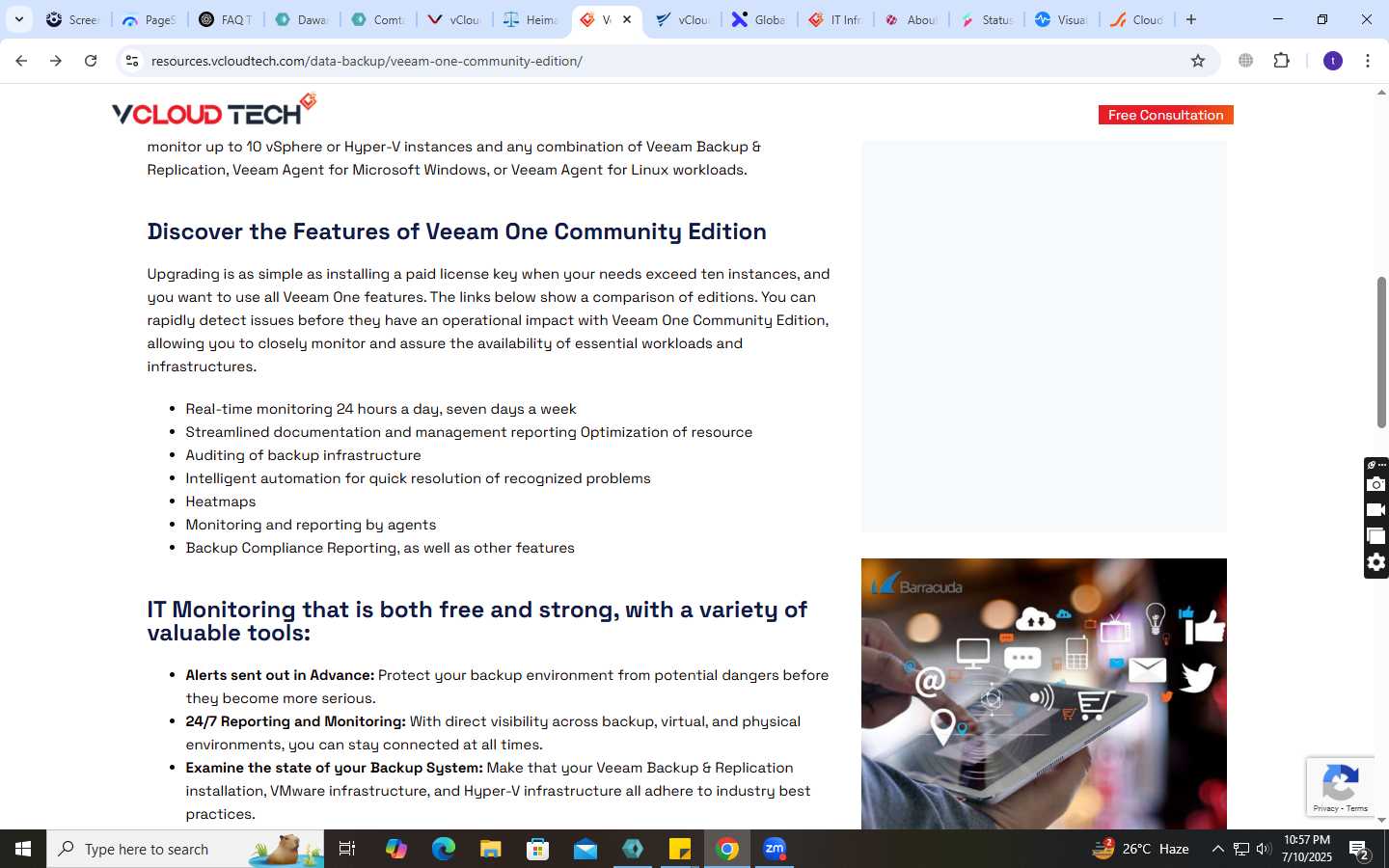
Task: Click the Barracuda banner image
Action: (x=1044, y=693)
